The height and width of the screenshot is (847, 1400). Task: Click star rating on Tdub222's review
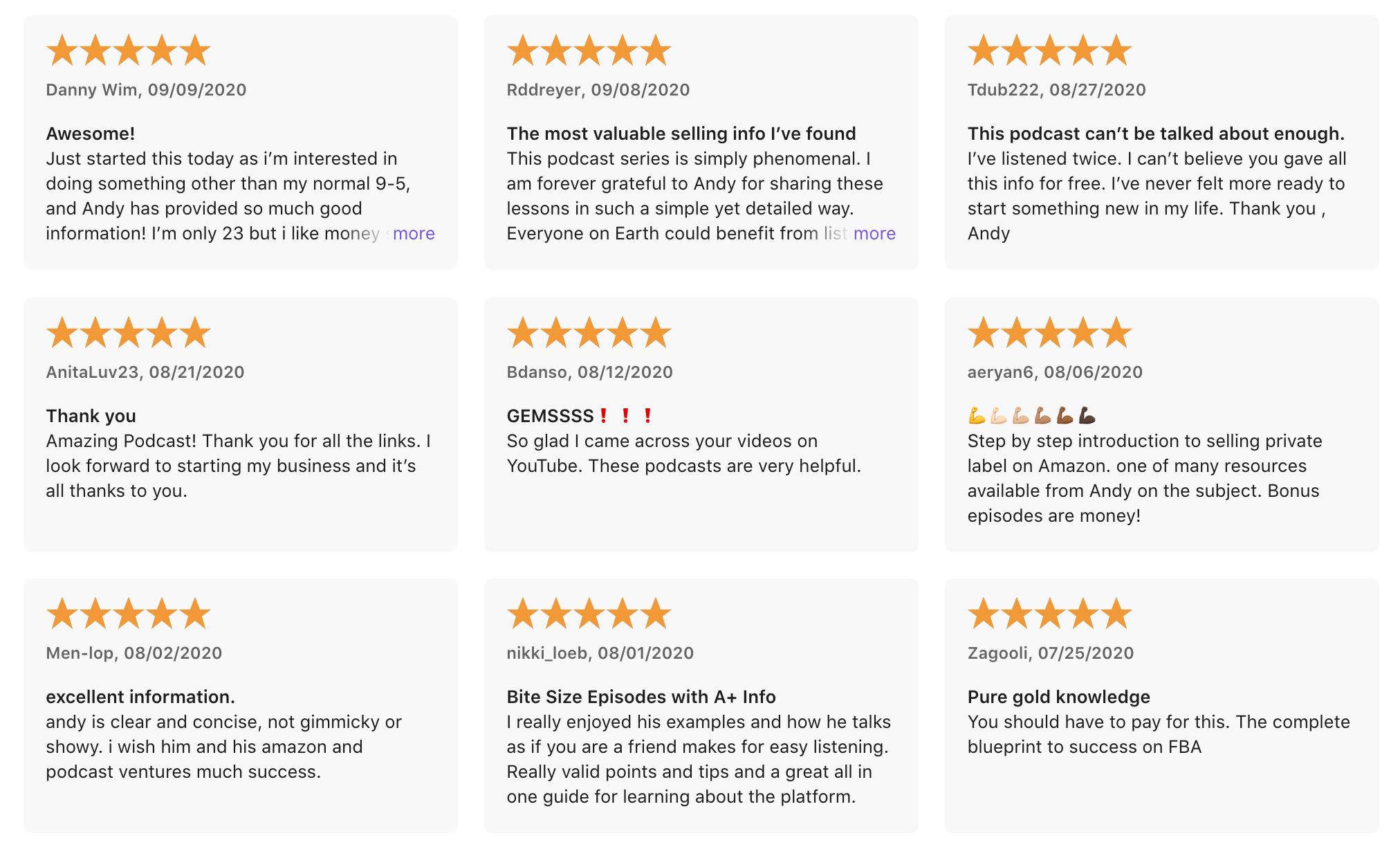(x=1050, y=51)
